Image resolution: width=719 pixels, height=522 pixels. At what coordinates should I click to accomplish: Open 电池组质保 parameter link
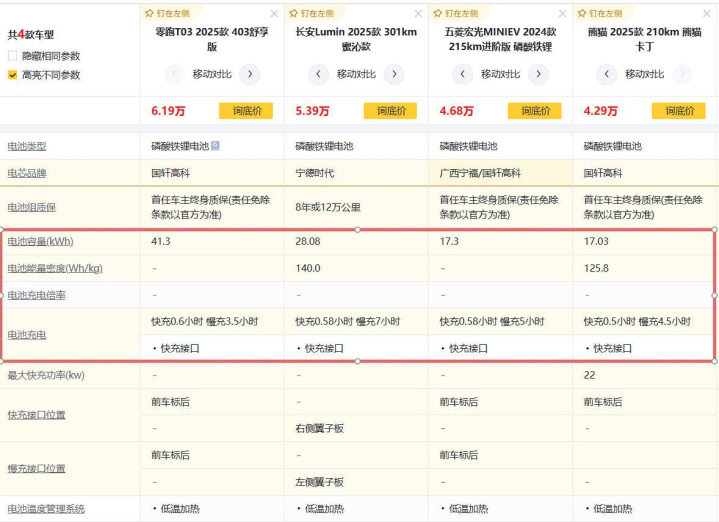click(32, 207)
